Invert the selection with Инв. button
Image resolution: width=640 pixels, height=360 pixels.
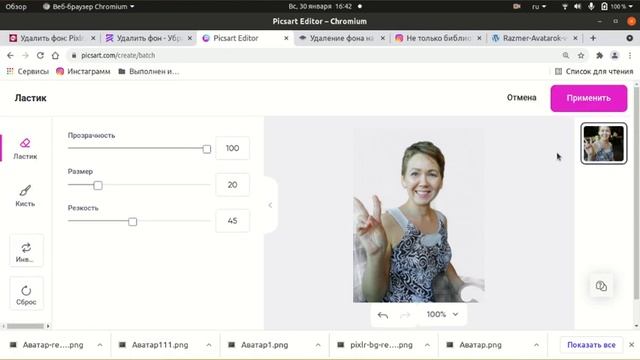click(26, 251)
